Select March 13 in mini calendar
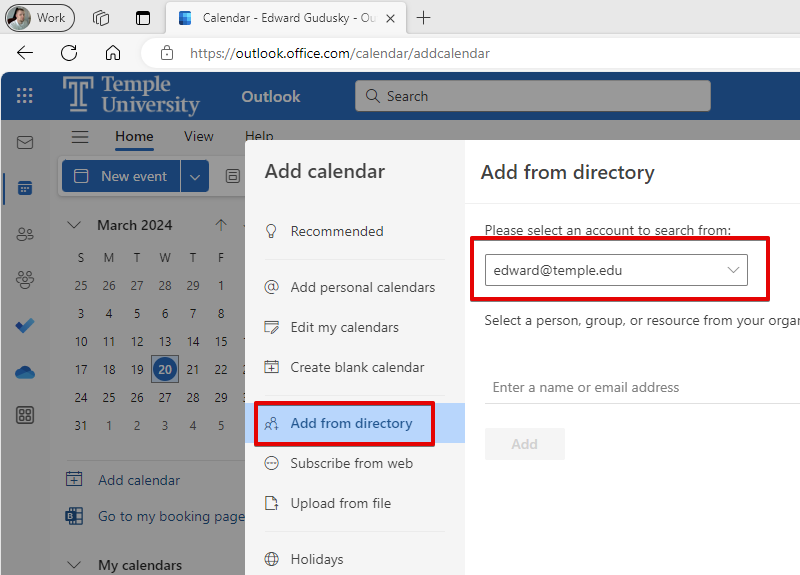This screenshot has height=575, width=800. tap(165, 341)
